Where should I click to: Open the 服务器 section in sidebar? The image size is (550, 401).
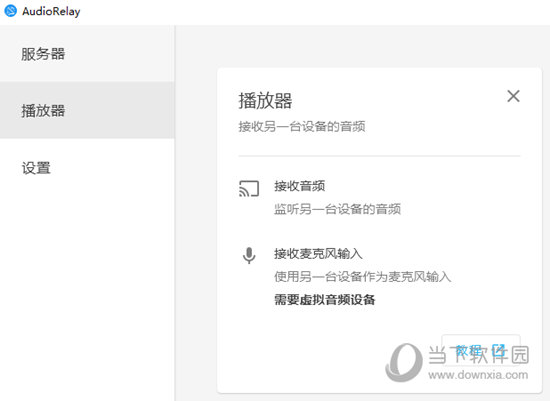click(87, 54)
